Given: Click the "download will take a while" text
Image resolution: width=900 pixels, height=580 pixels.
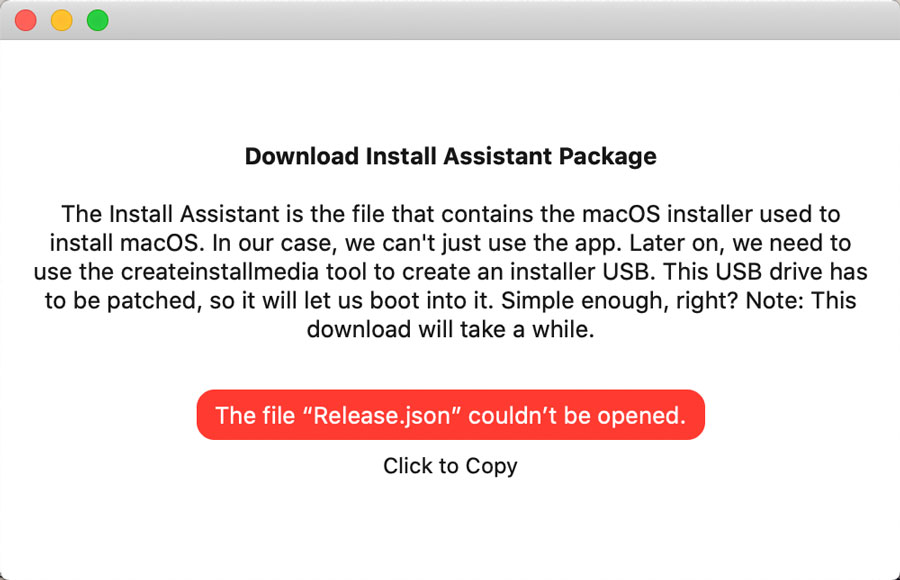Looking at the screenshot, I should click(450, 330).
